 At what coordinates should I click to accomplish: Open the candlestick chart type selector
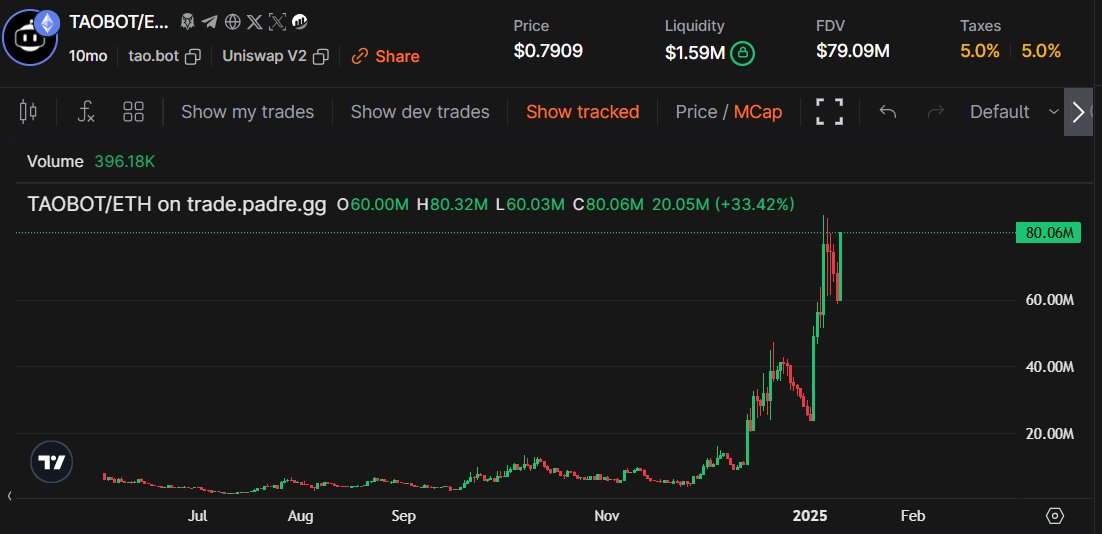click(x=29, y=111)
